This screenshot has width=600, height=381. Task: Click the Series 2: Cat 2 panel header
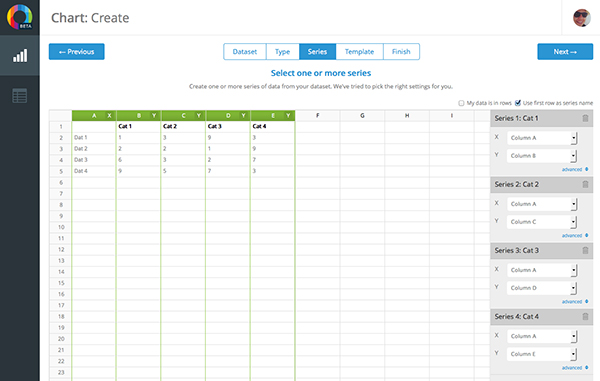point(541,184)
